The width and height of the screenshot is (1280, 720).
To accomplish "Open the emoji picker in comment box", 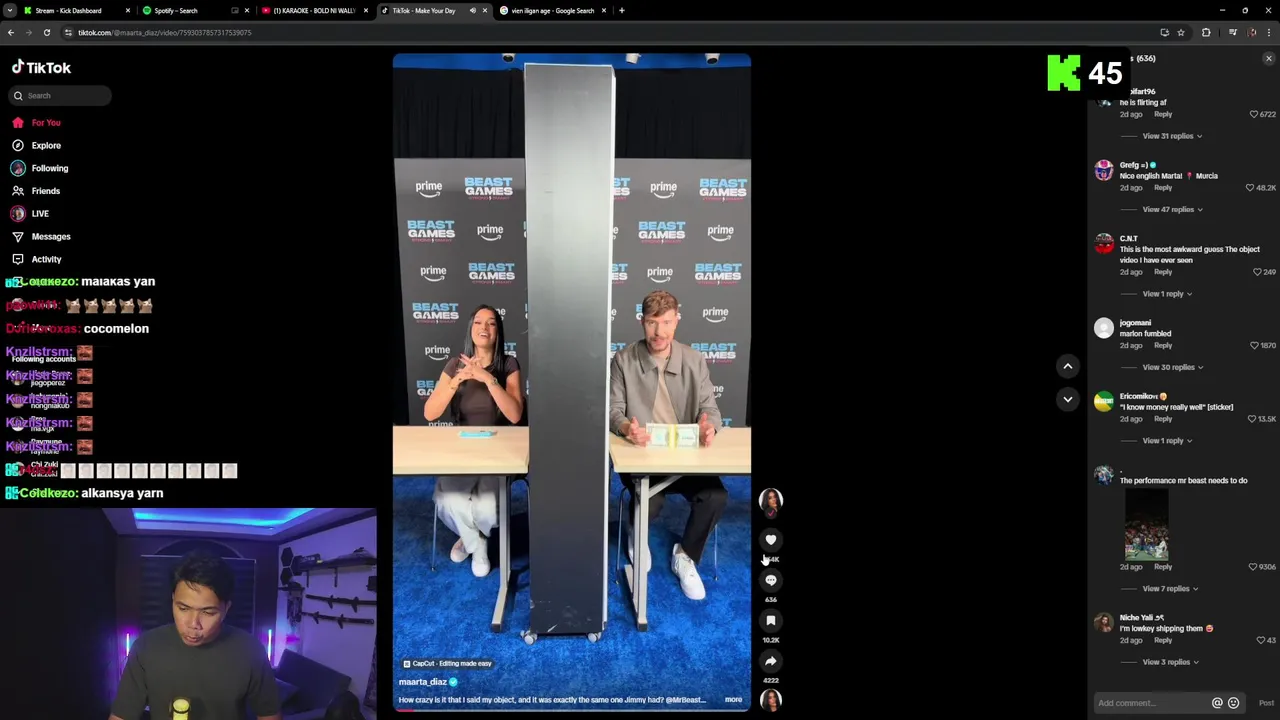I will [1233, 703].
